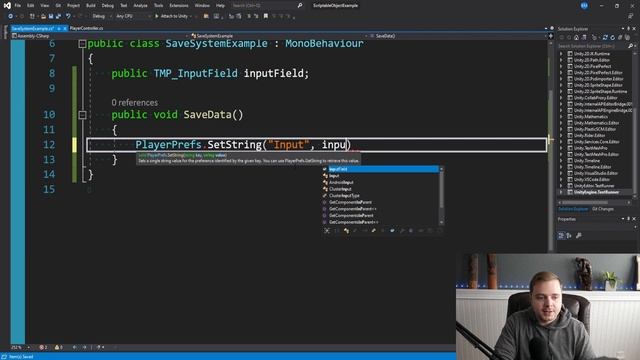The image size is (640, 360).
Task: Click the Properties alphabetical sort icon
Action: point(569,236)
